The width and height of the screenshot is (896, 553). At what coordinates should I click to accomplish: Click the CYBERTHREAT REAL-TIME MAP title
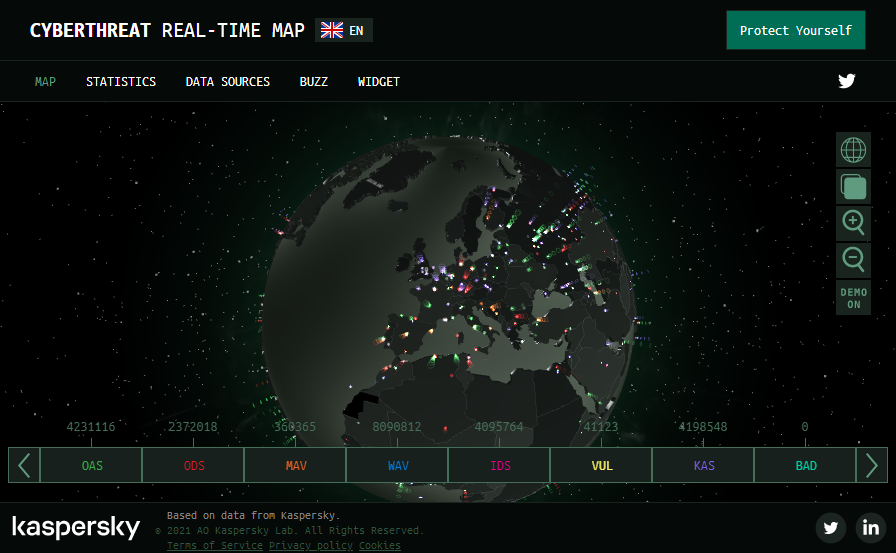(167, 30)
